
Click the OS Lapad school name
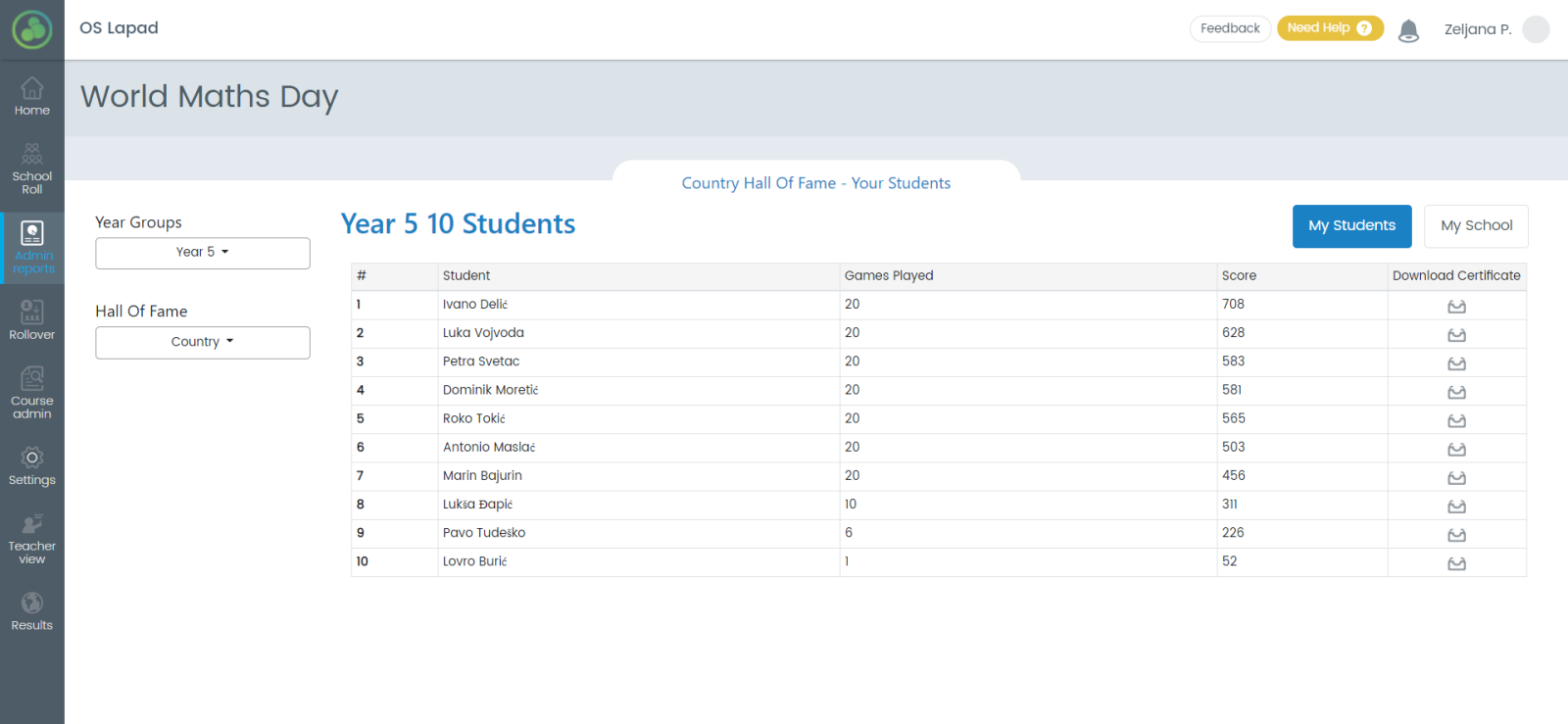119,28
